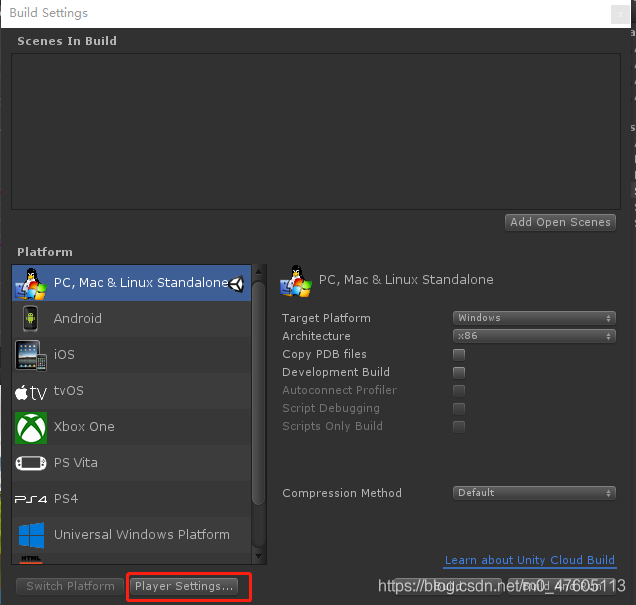Click the PC, Mac & Linux Standalone penguin icon in platform list
Viewport: 636px width, 605px height.
30,283
